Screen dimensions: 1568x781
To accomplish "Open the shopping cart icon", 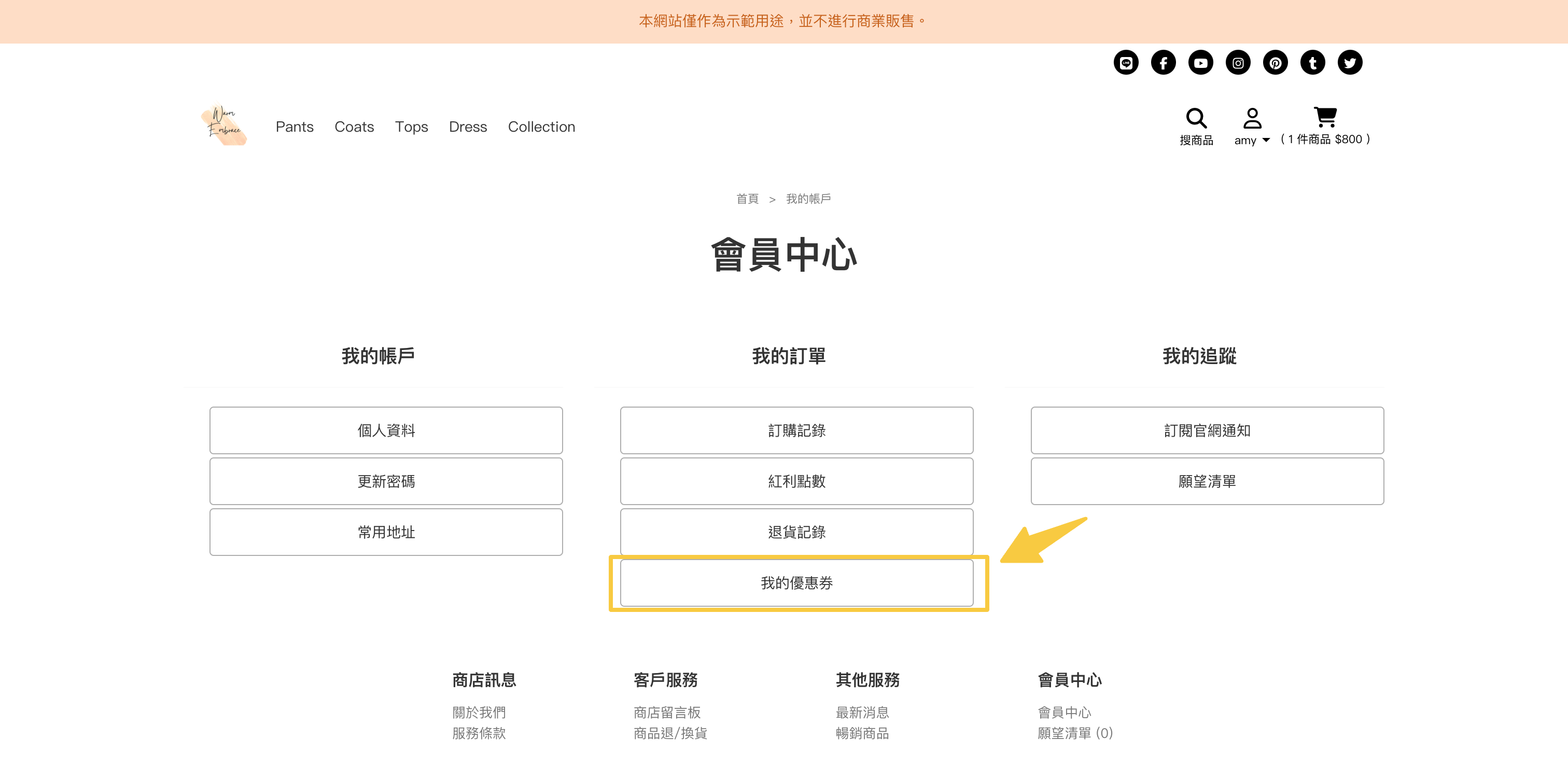I will point(1325,117).
